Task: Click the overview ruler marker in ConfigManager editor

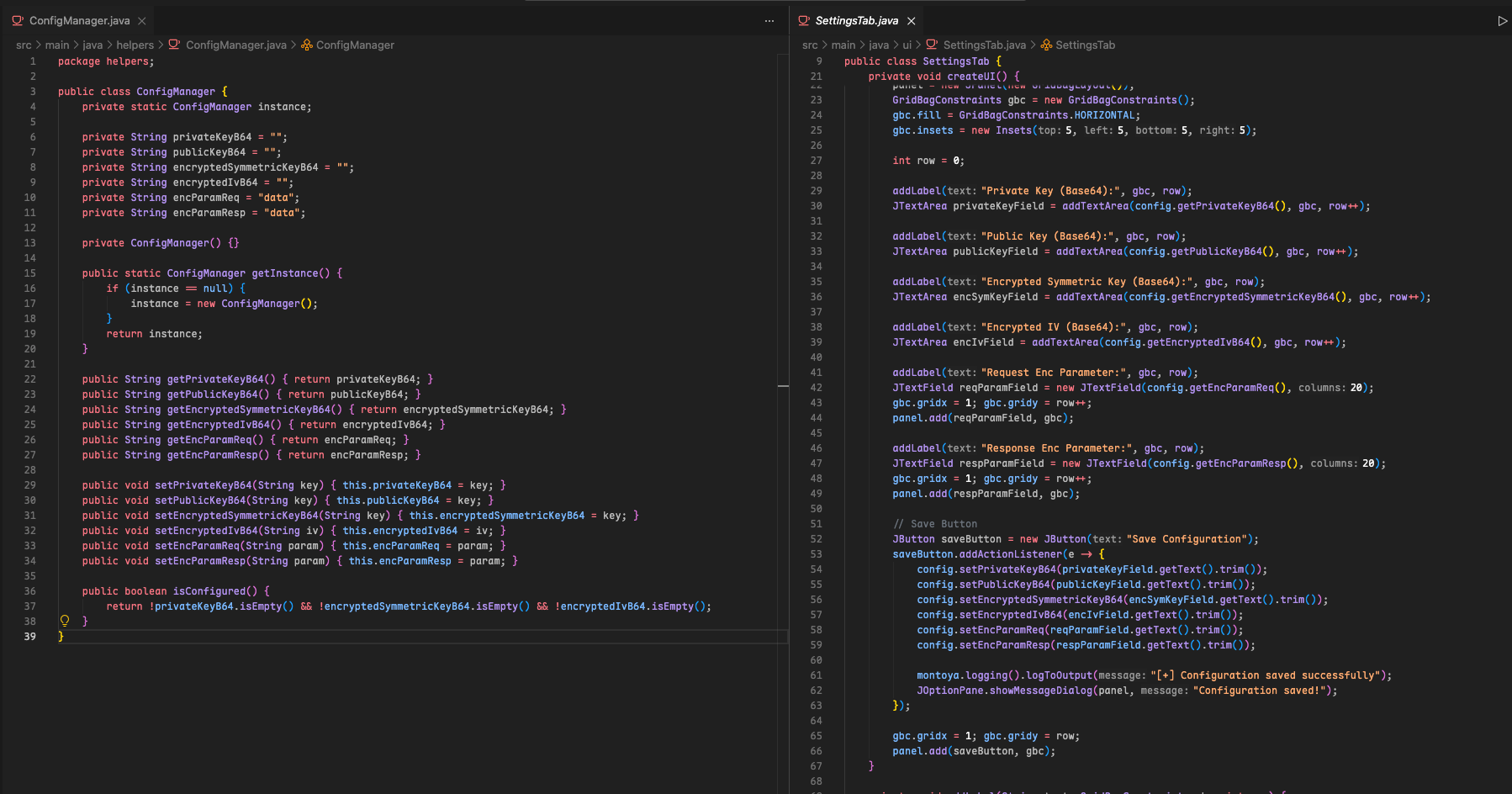Action: [783, 386]
